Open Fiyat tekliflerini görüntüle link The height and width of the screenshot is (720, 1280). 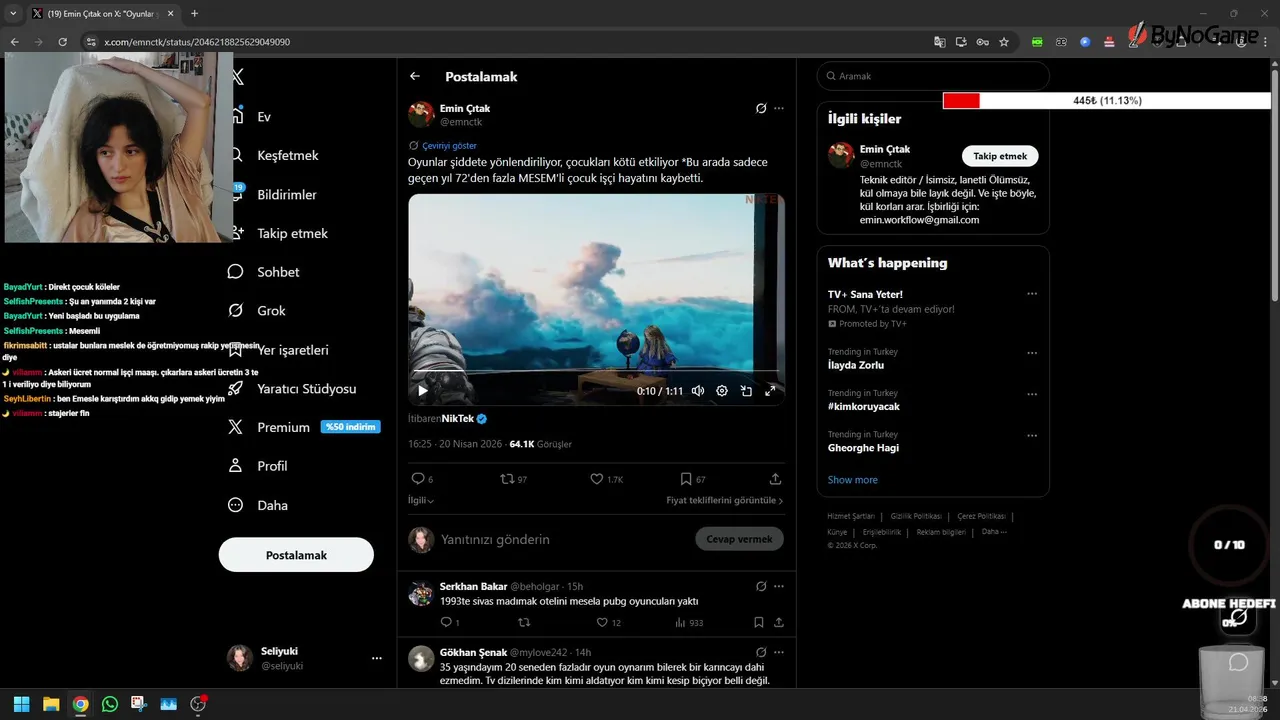point(725,500)
